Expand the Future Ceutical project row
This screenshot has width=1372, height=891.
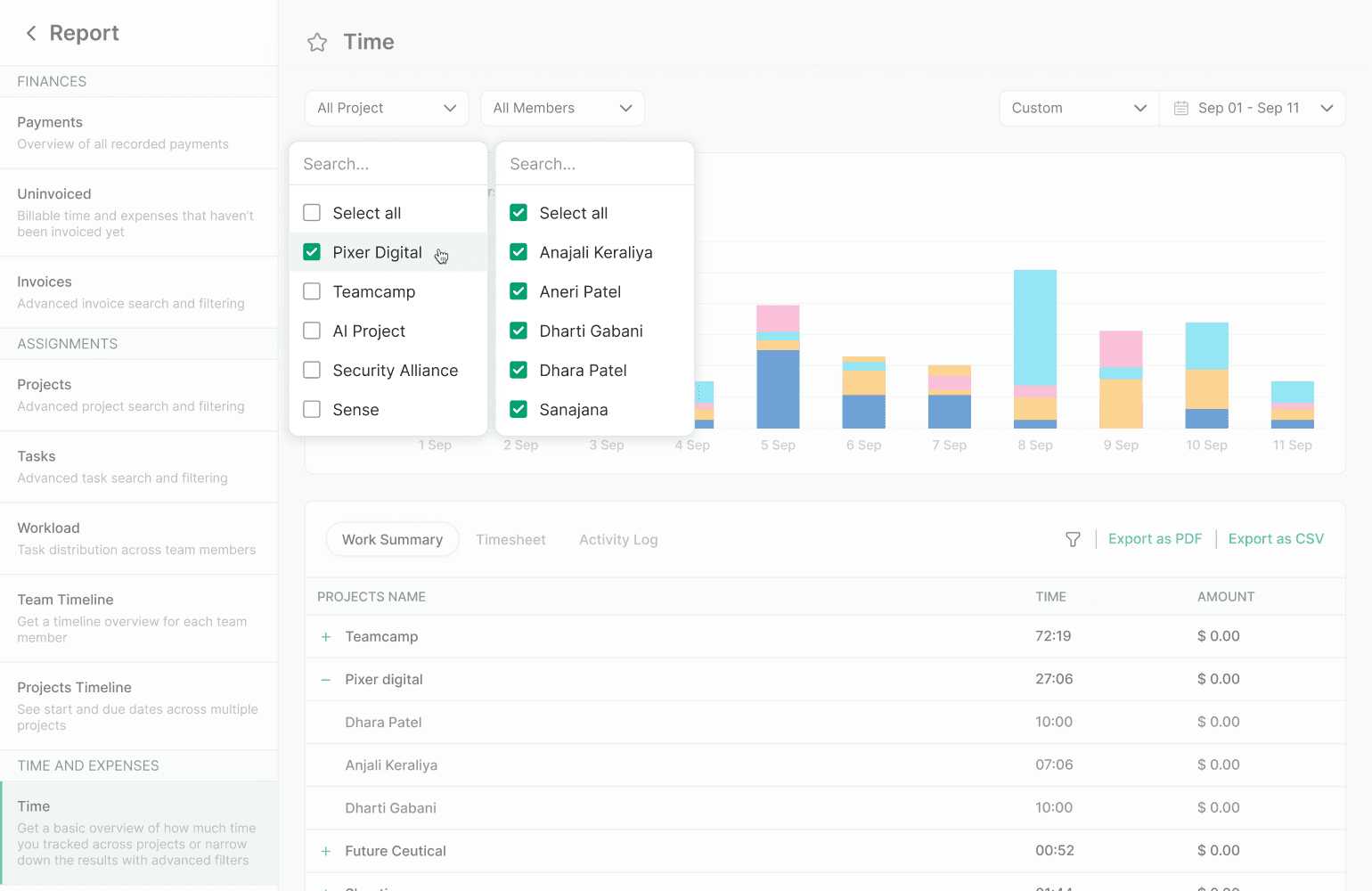click(326, 851)
